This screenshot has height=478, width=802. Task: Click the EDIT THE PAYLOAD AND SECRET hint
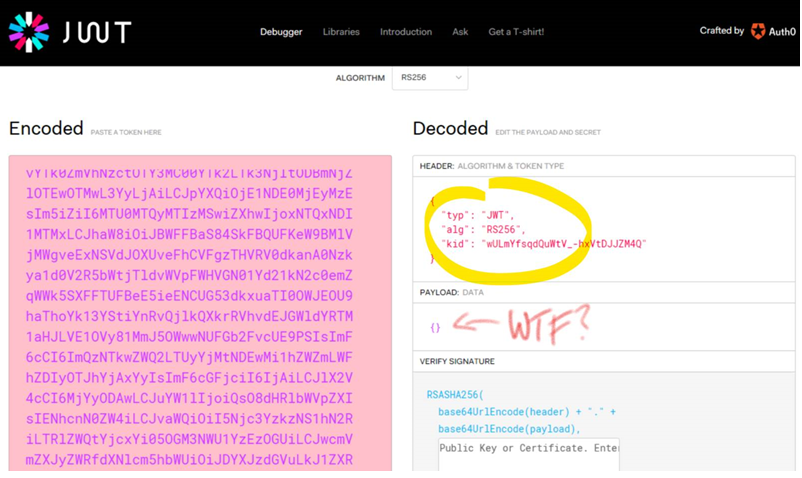click(x=548, y=132)
